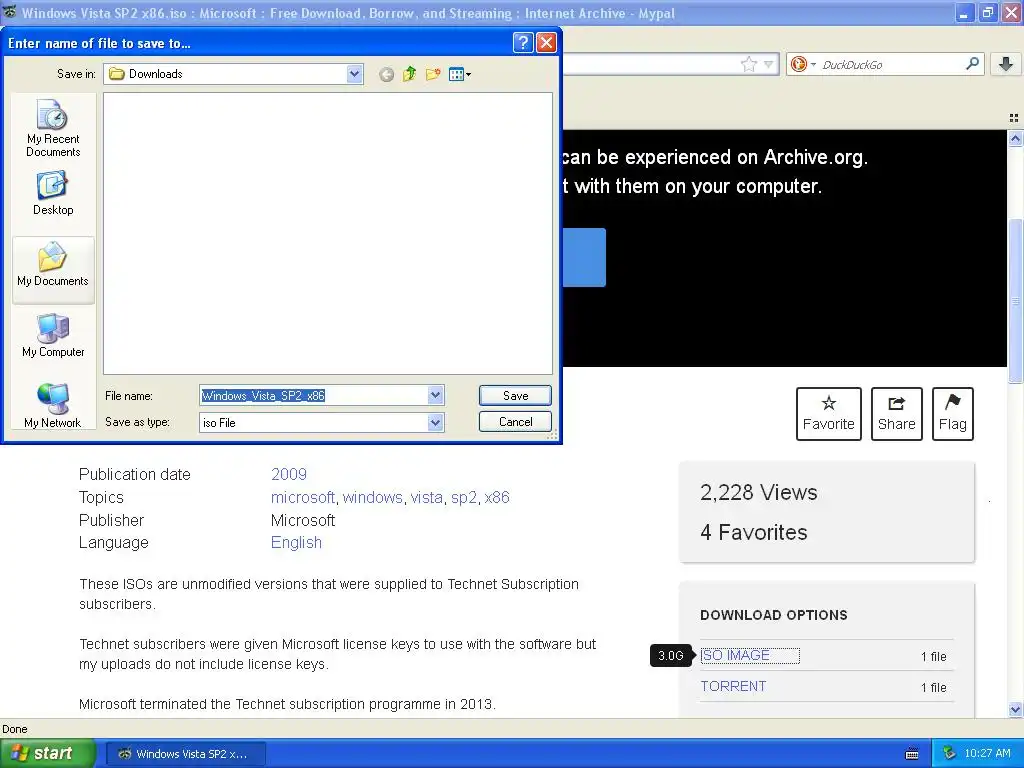Select the Mypal taskbar window button
1024x768 pixels.
pos(185,754)
